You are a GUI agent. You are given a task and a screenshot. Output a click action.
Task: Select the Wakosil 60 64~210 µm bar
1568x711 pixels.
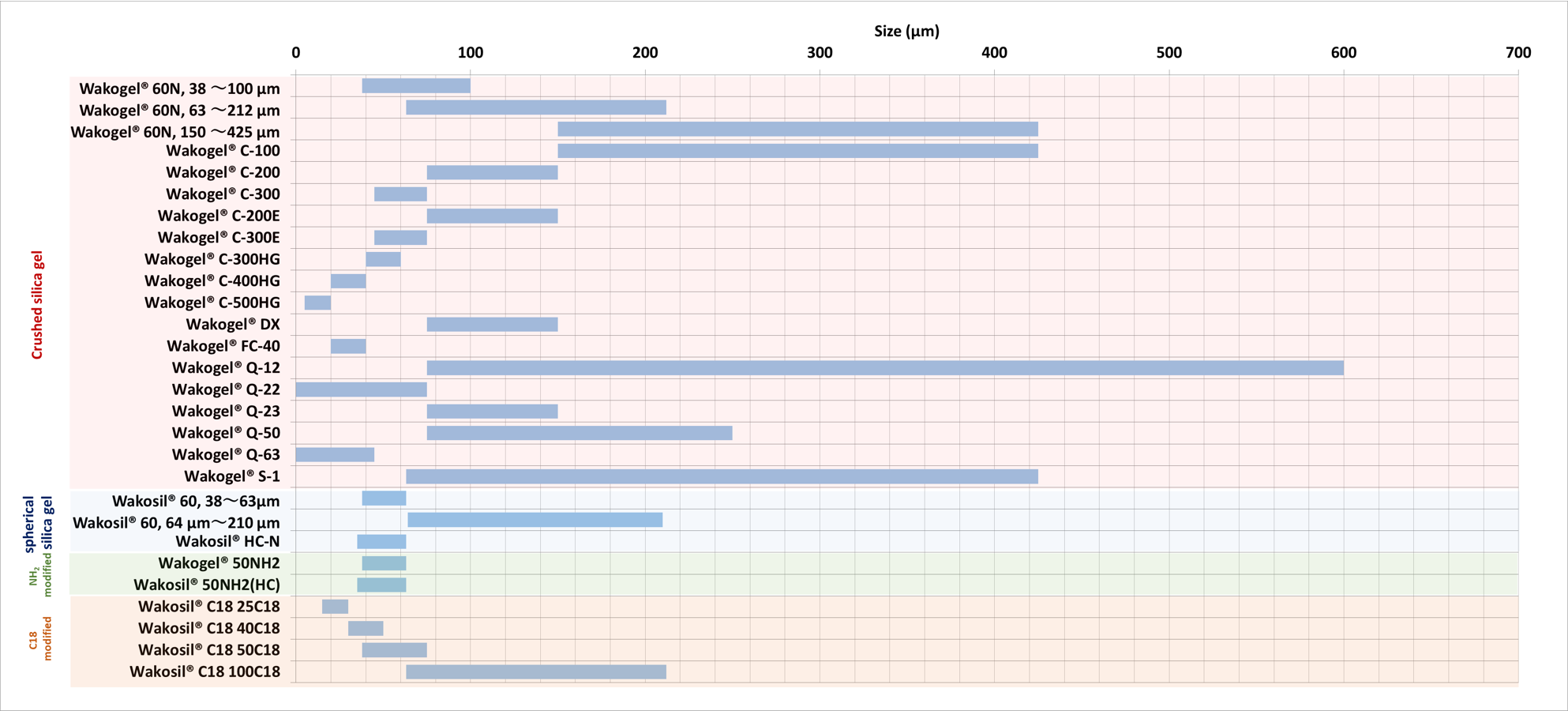tap(535, 520)
